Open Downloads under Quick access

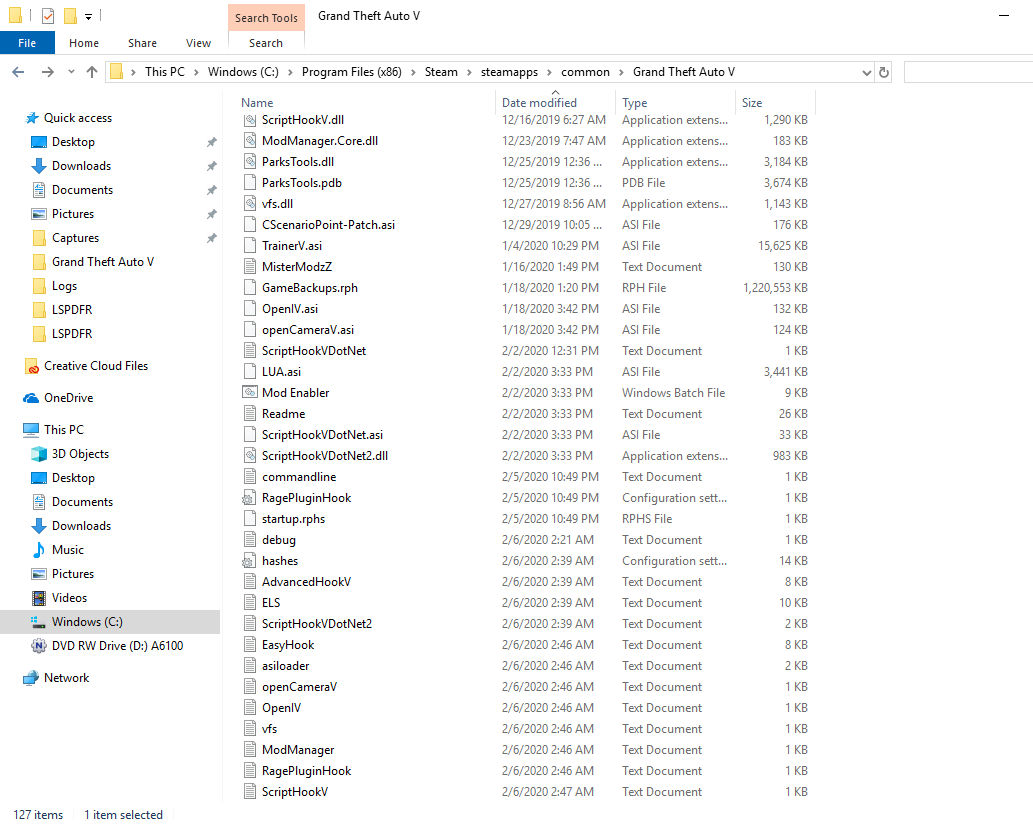81,166
